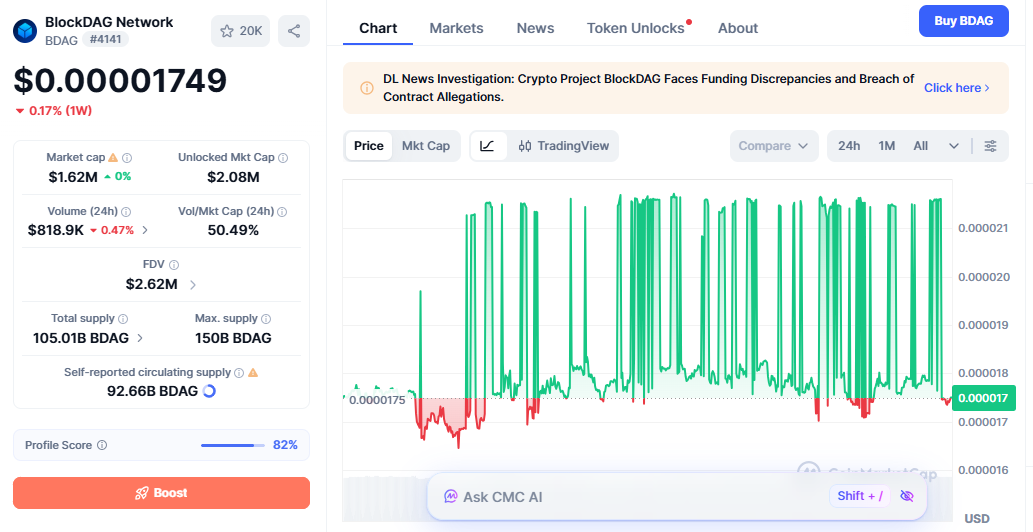Screen dimensions: 1033x532
Task: Expand more time range options chevron
Action: pyautogui.click(x=954, y=146)
